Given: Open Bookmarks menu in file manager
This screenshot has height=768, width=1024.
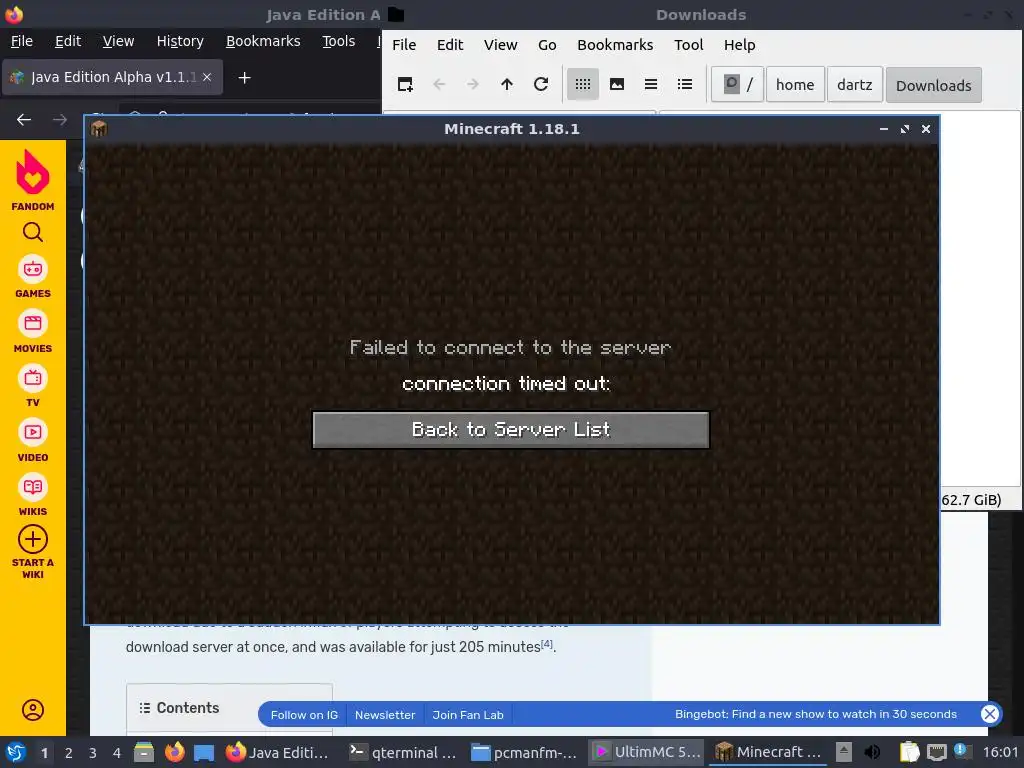Looking at the screenshot, I should tap(615, 44).
